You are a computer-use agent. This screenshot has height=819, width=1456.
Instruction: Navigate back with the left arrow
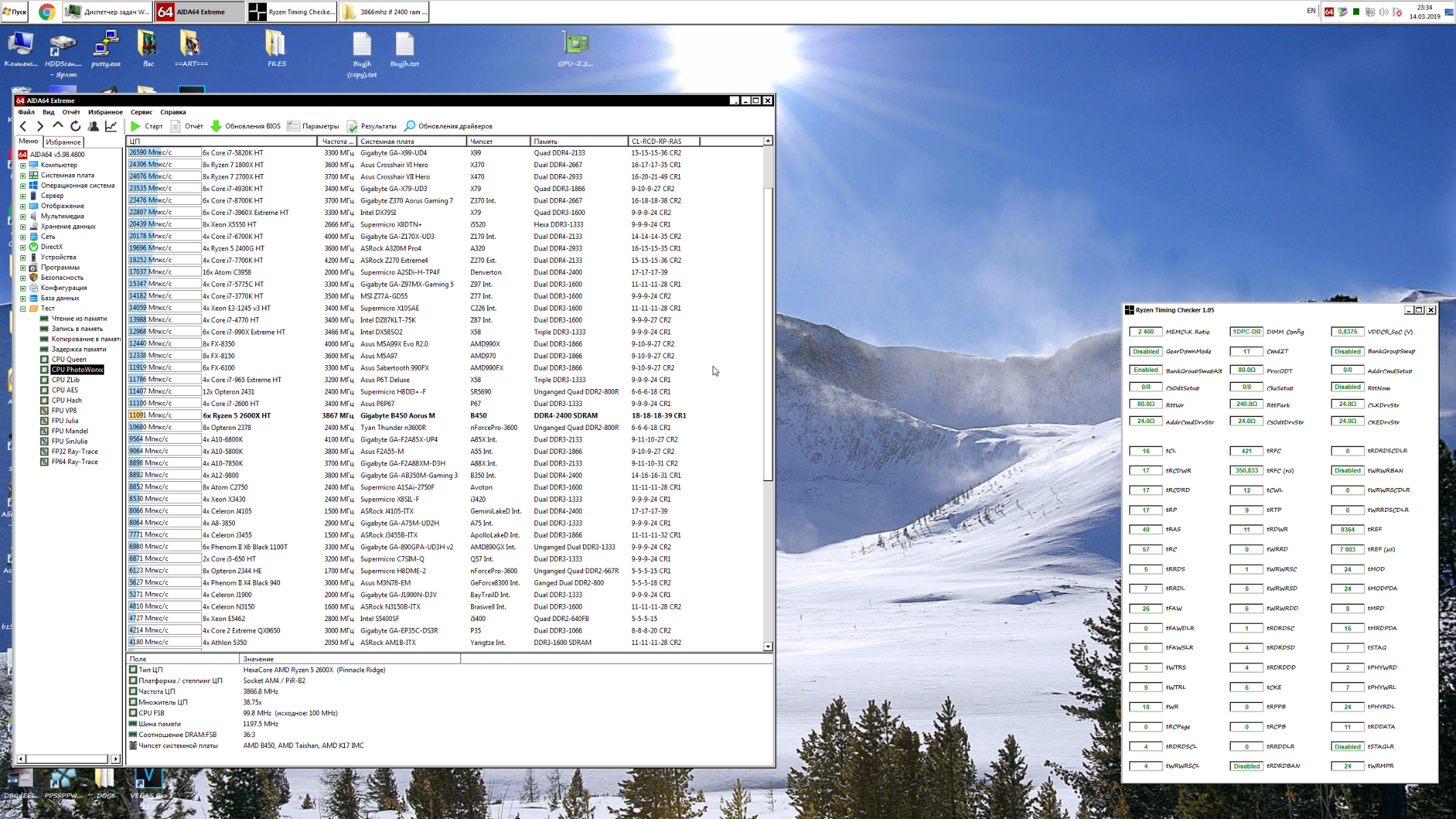coord(24,126)
